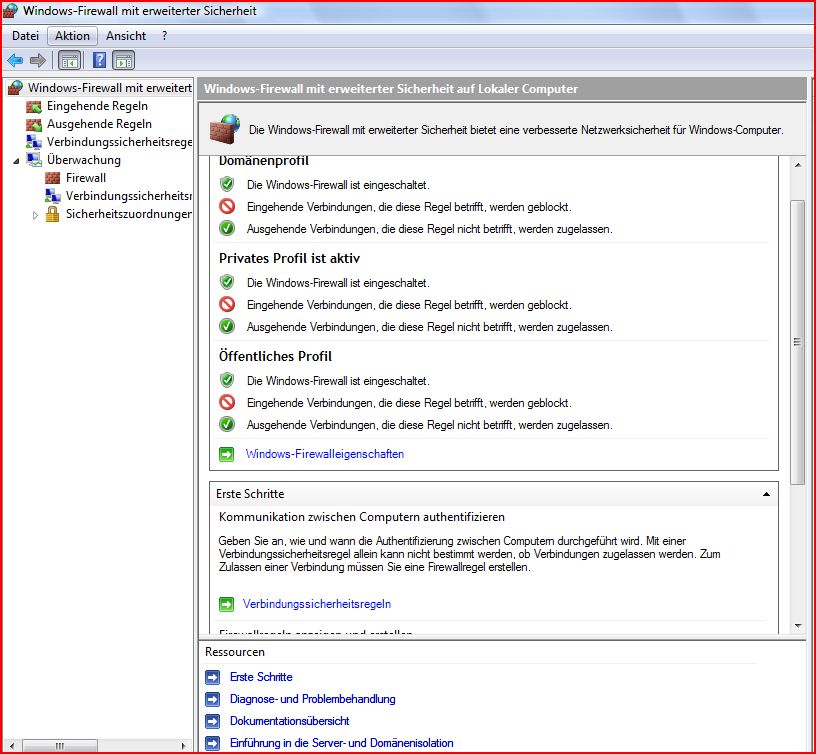Click the root firewall globe icon in tree
This screenshot has height=754, width=816.
click(16, 87)
